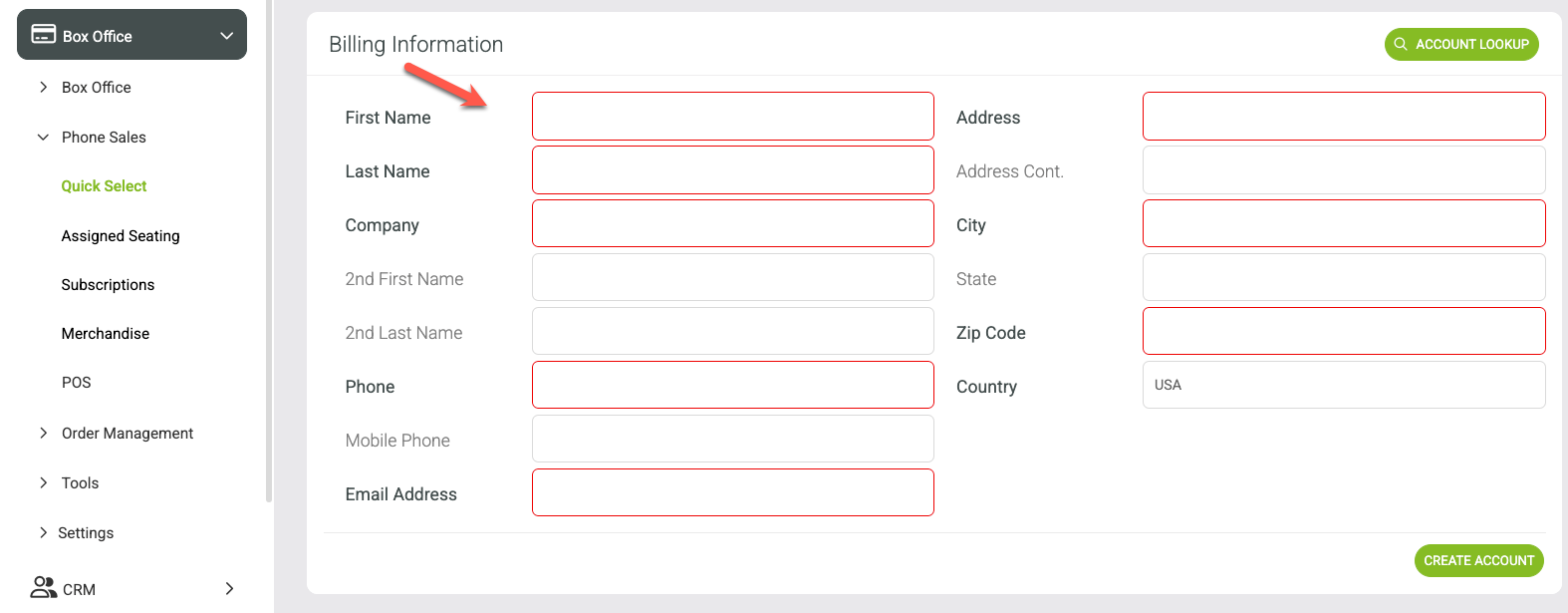Click the Country field showing USA
This screenshot has width=1568, height=613.
1344,385
